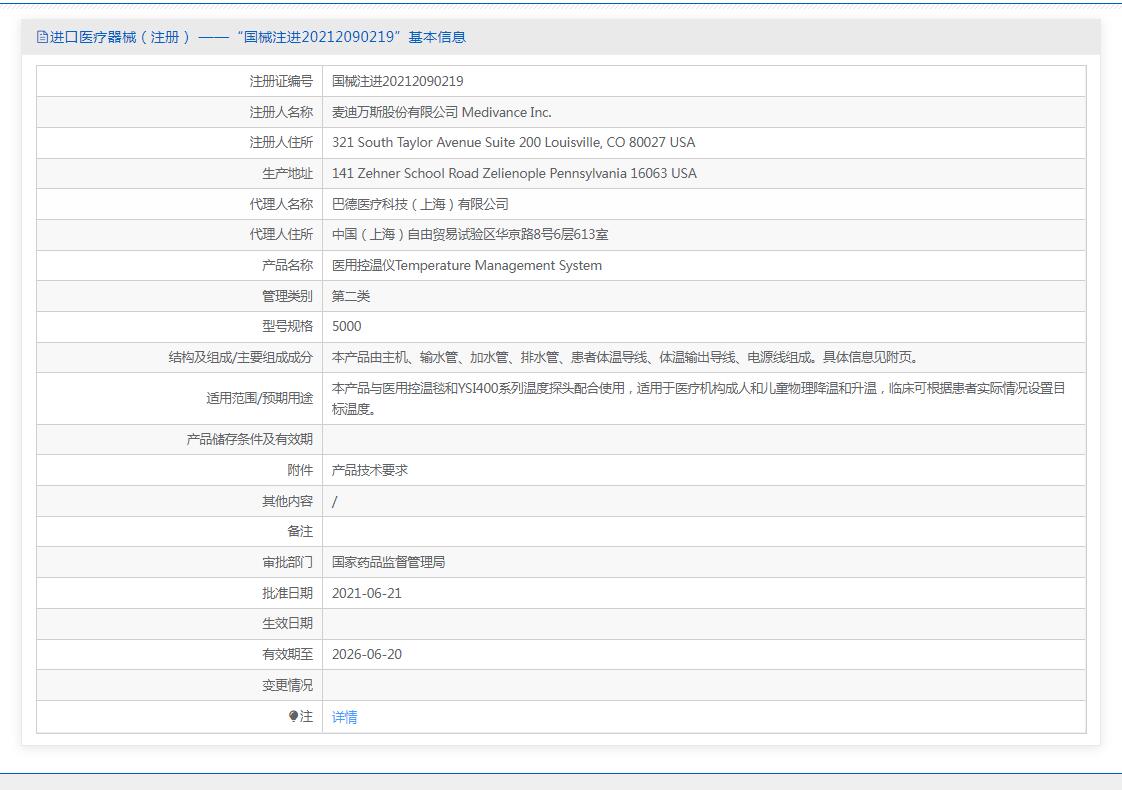Select the 321 South Taylor Avenue address

(513, 142)
